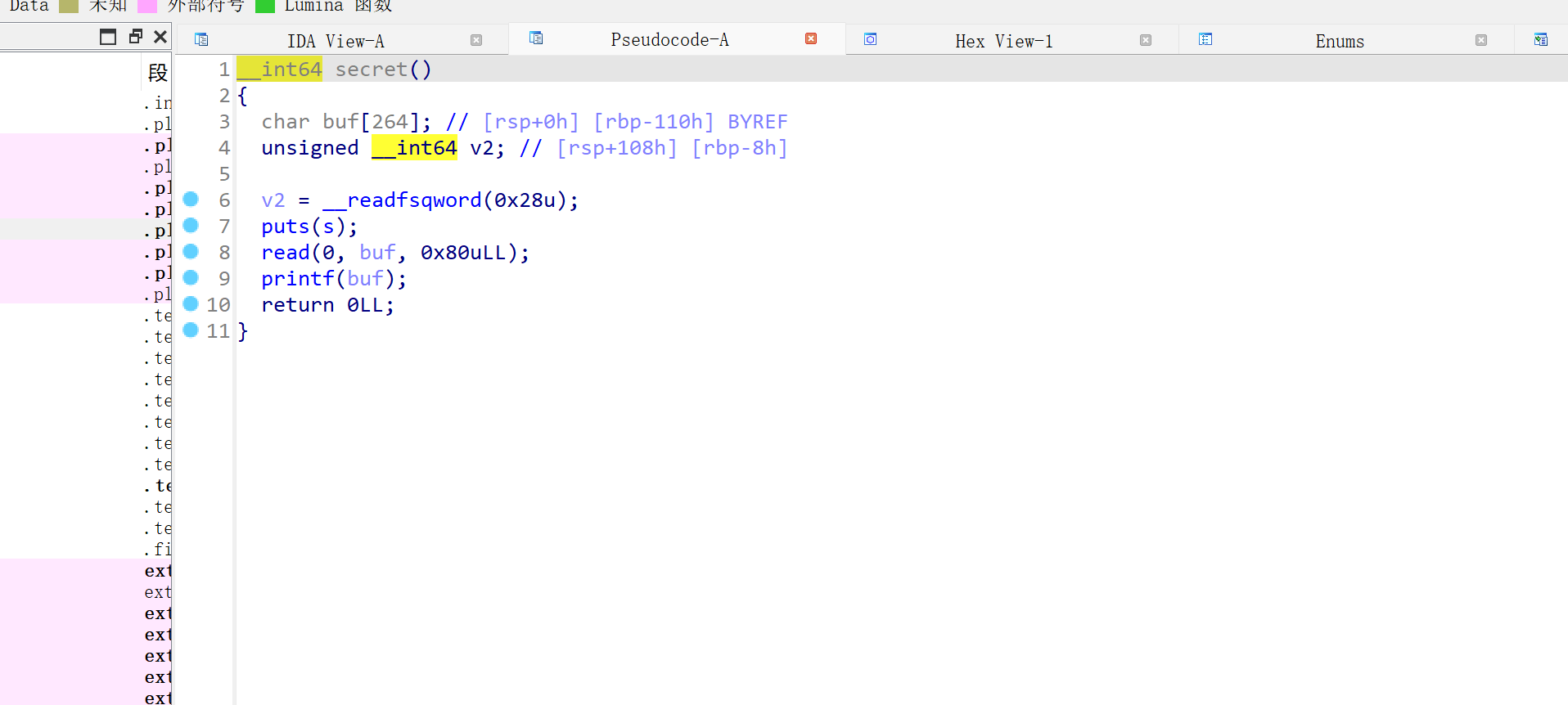Image resolution: width=1568 pixels, height=705 pixels.
Task: Toggle breakpoint dot on line 10
Action: [x=191, y=304]
